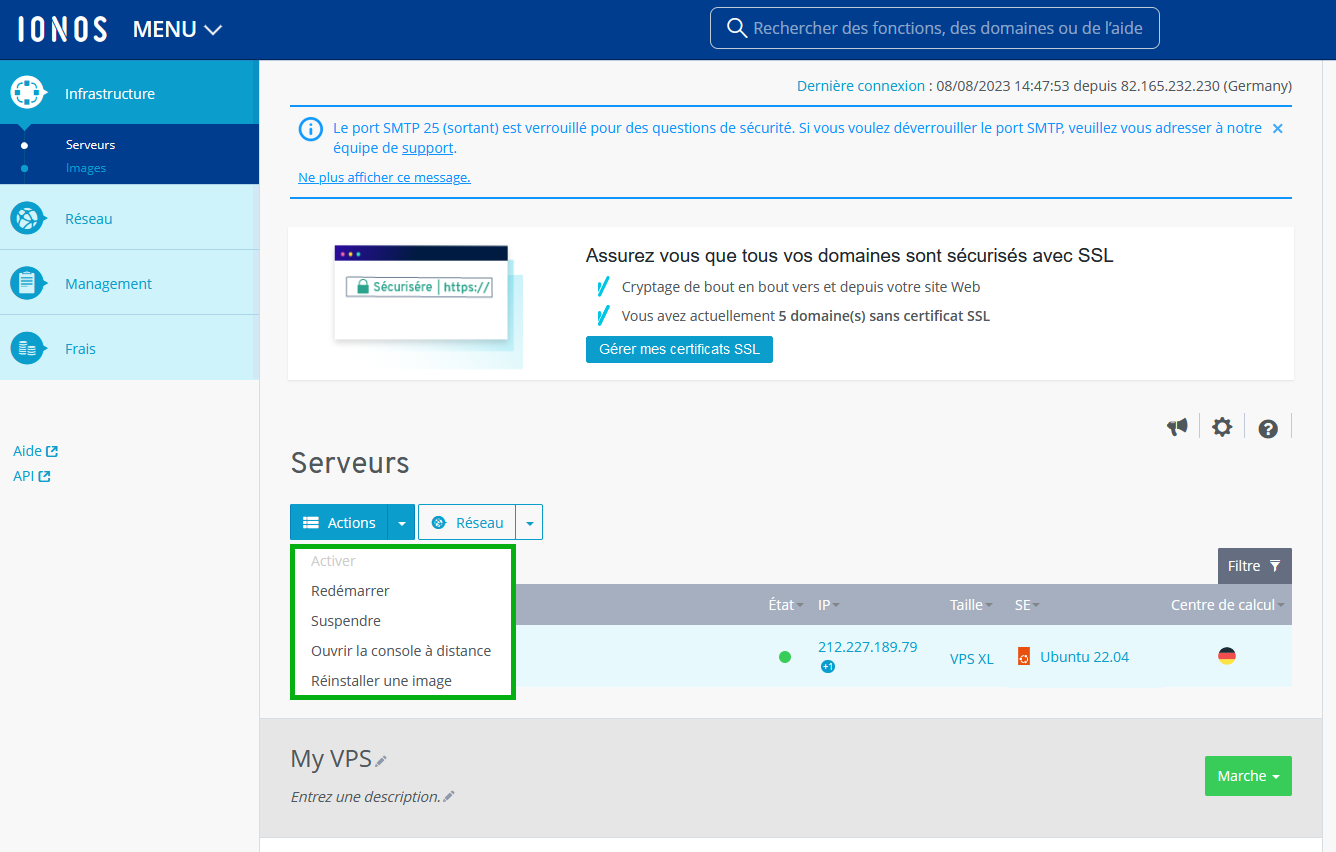
Task: Open the Réseau sidebar section
Action: click(x=129, y=218)
